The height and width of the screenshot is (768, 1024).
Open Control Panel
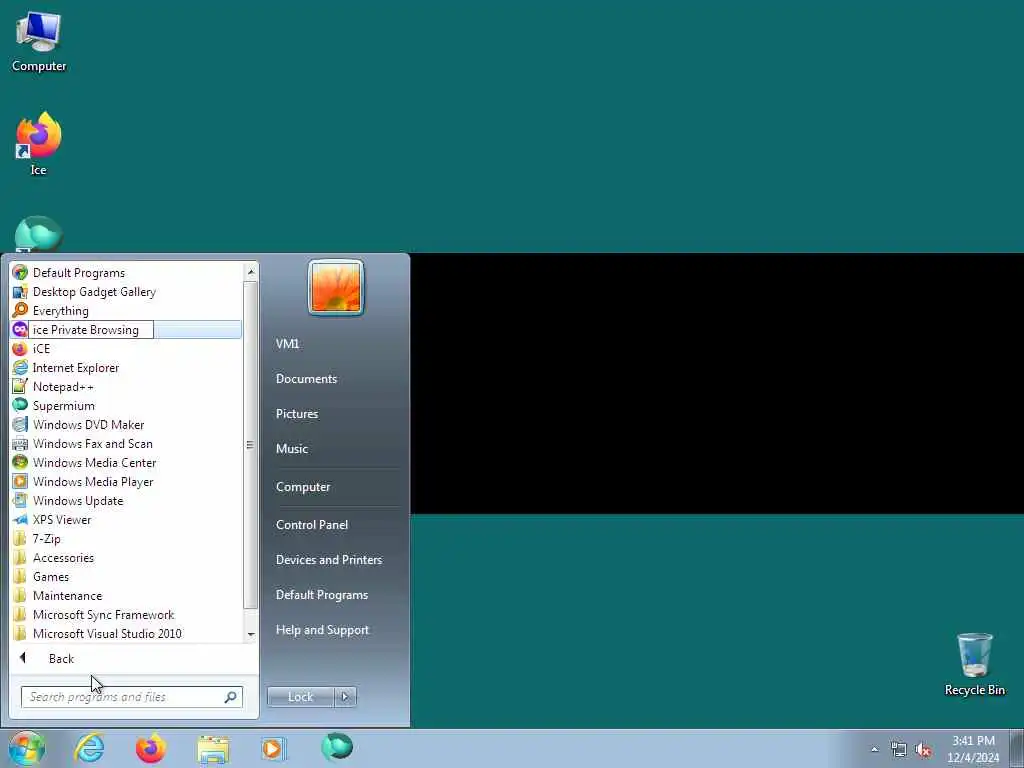click(x=312, y=524)
